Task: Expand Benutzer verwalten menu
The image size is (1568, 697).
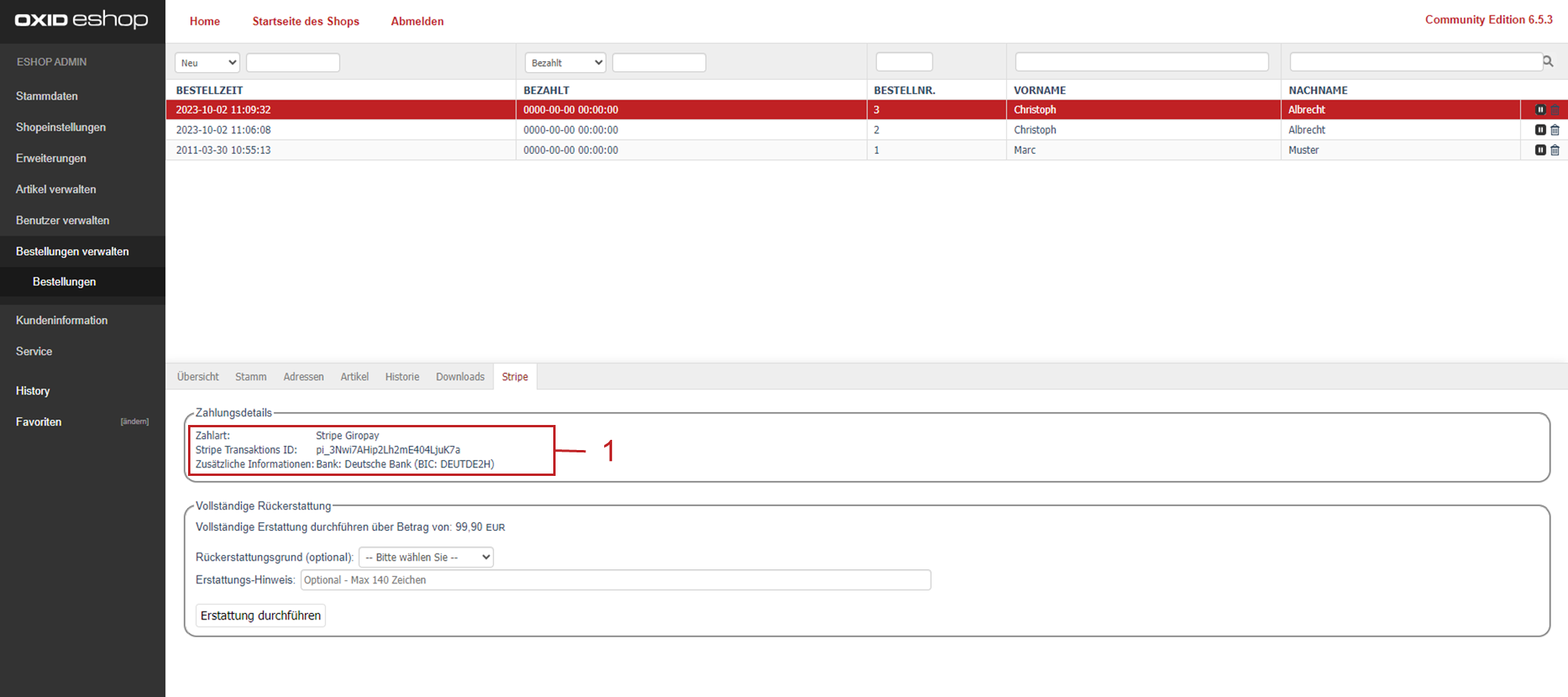Action: tap(63, 220)
